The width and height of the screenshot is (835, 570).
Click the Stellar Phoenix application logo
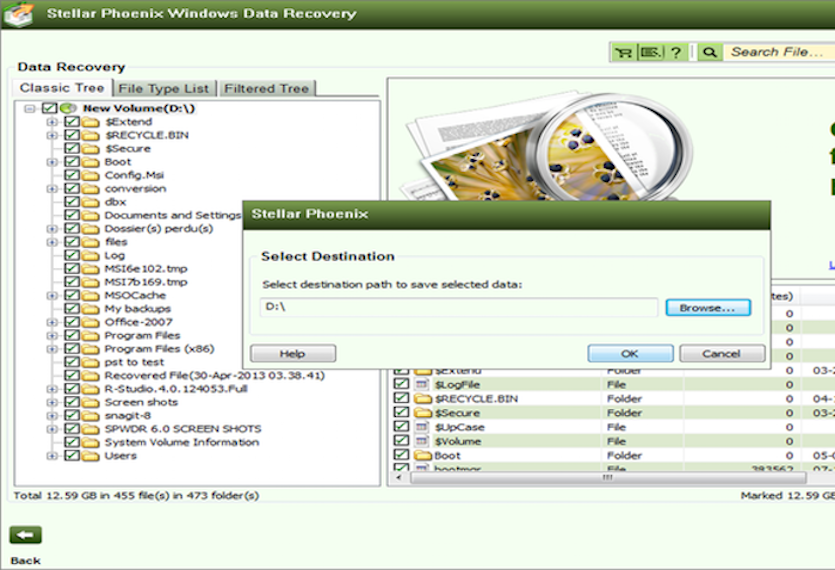tap(19, 14)
